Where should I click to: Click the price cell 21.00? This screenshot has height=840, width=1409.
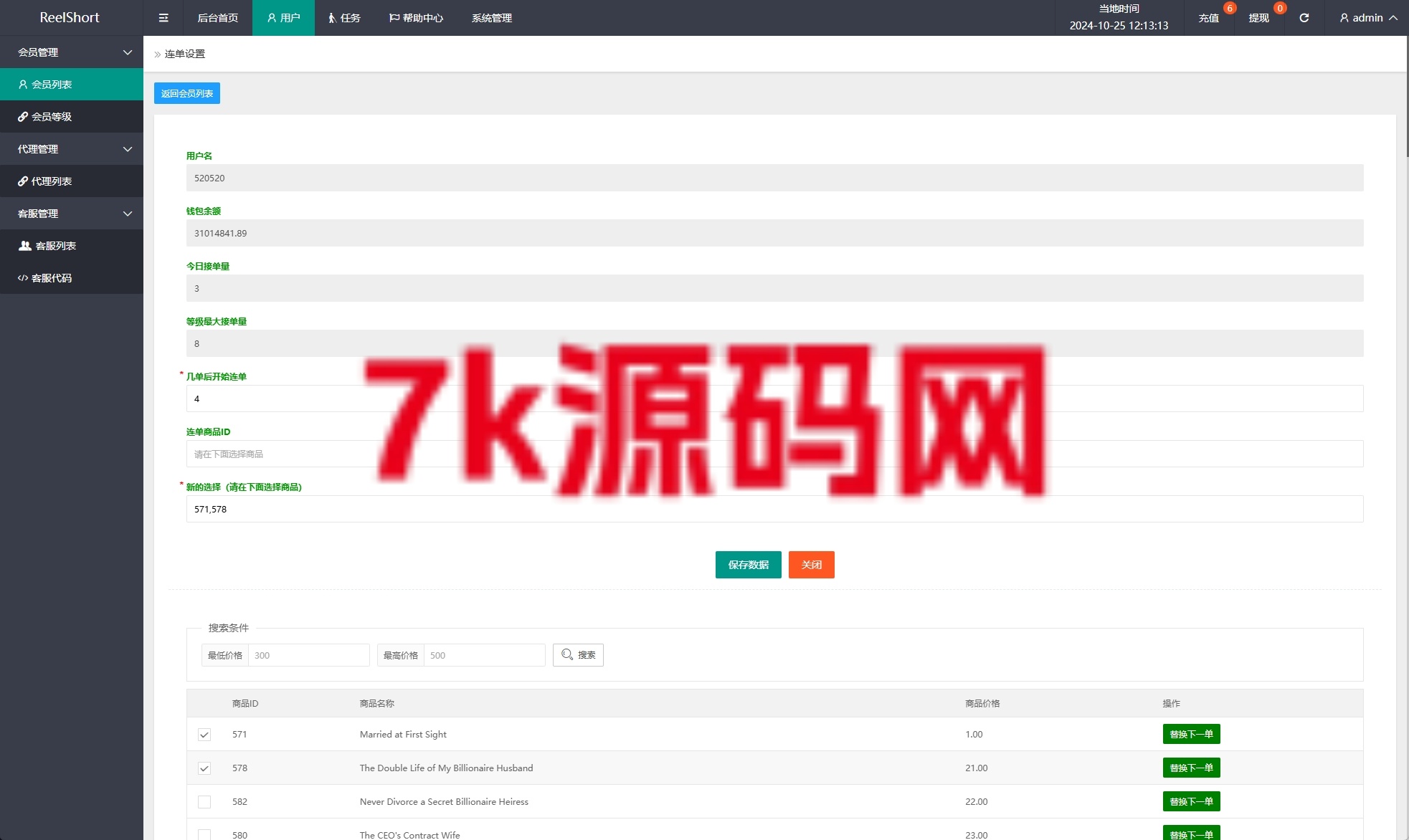click(x=976, y=768)
